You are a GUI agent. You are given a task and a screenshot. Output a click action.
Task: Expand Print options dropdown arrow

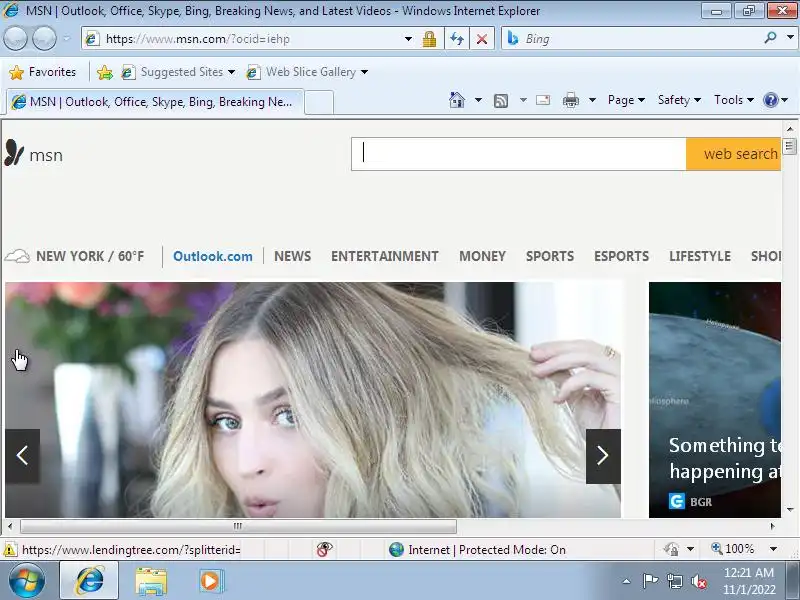tap(592, 100)
